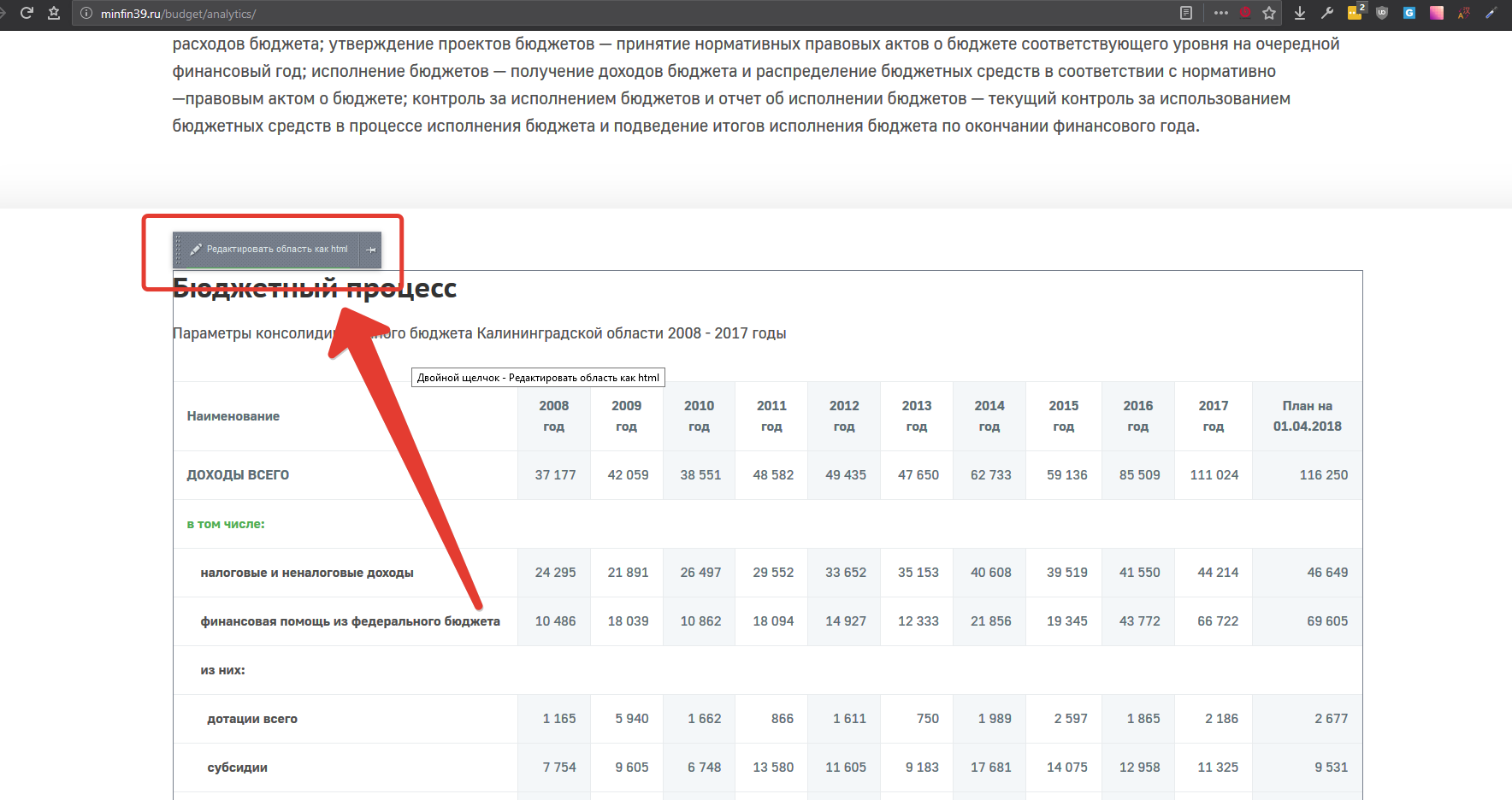The image size is (1512, 800).
Task: Click the translate extension icon
Action: [1464, 13]
